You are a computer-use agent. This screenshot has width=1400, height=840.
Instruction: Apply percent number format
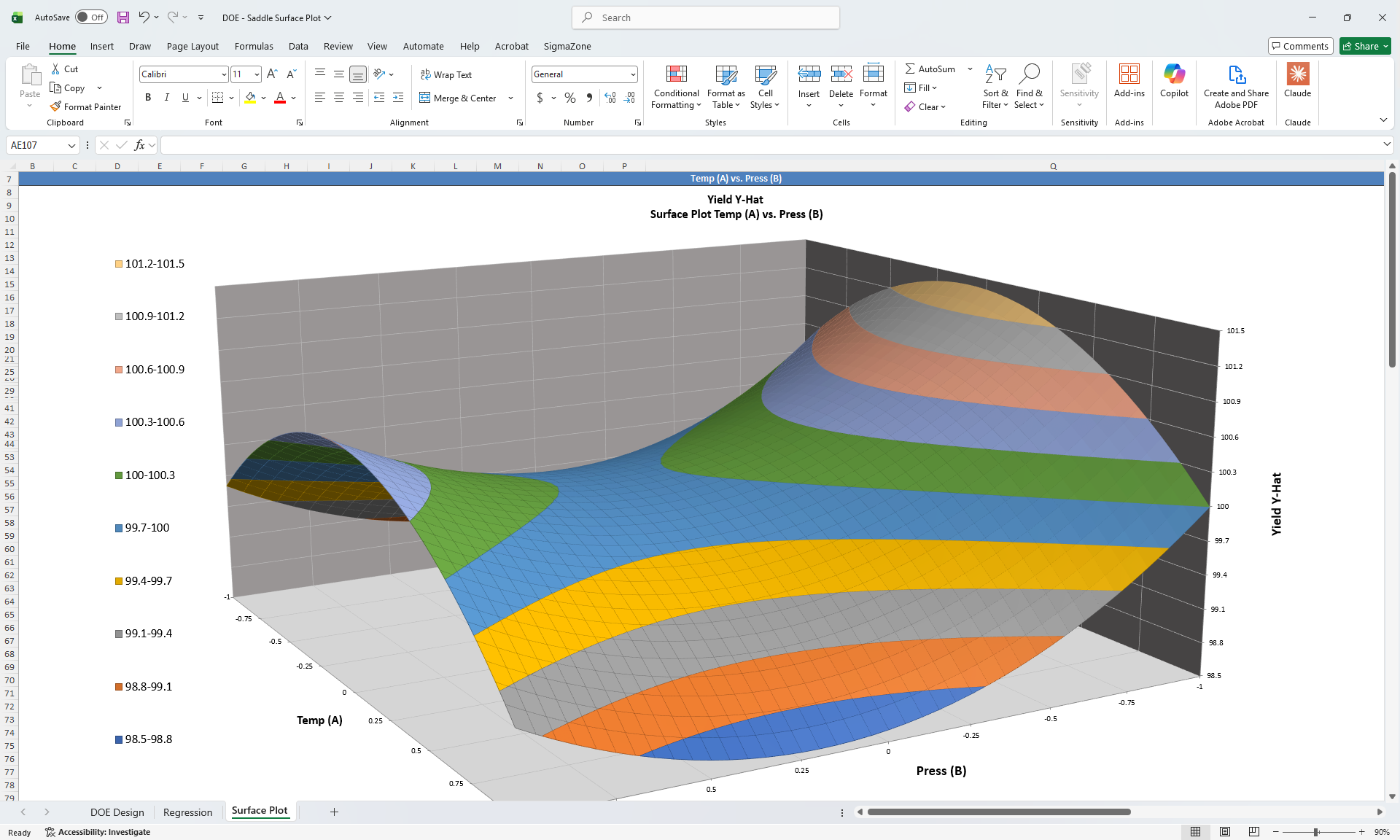pyautogui.click(x=569, y=98)
